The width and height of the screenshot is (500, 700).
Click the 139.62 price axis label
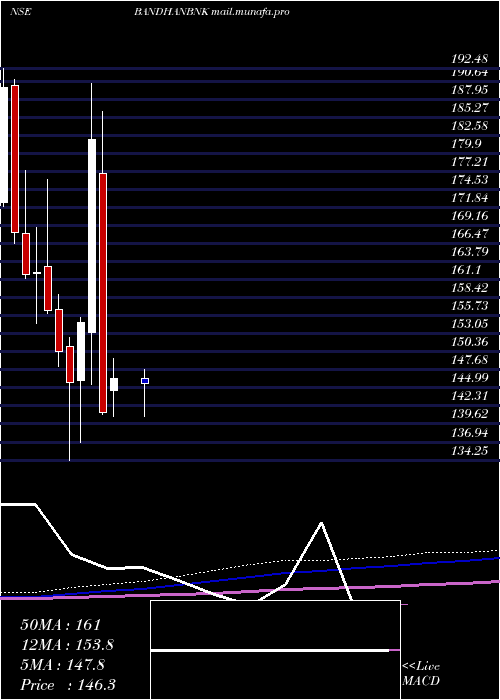[469, 413]
